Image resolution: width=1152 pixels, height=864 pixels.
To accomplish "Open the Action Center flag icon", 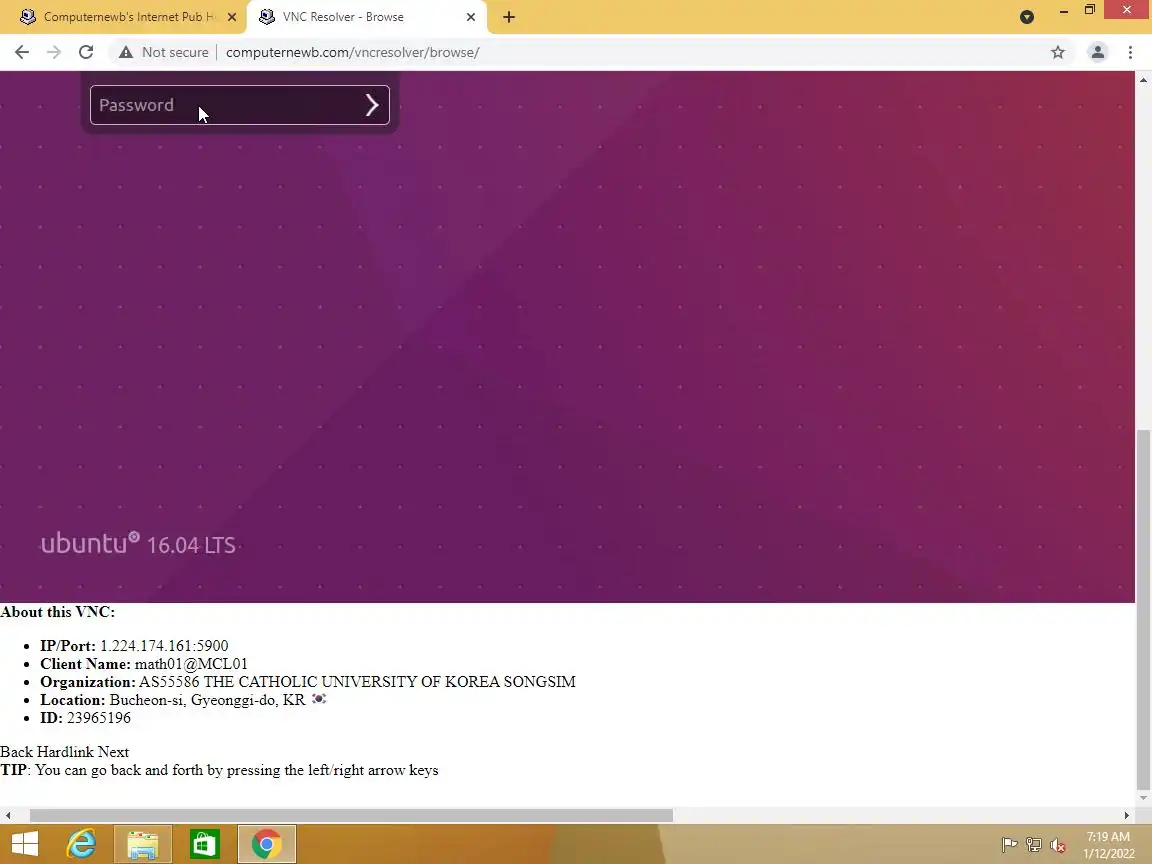I will (1009, 845).
